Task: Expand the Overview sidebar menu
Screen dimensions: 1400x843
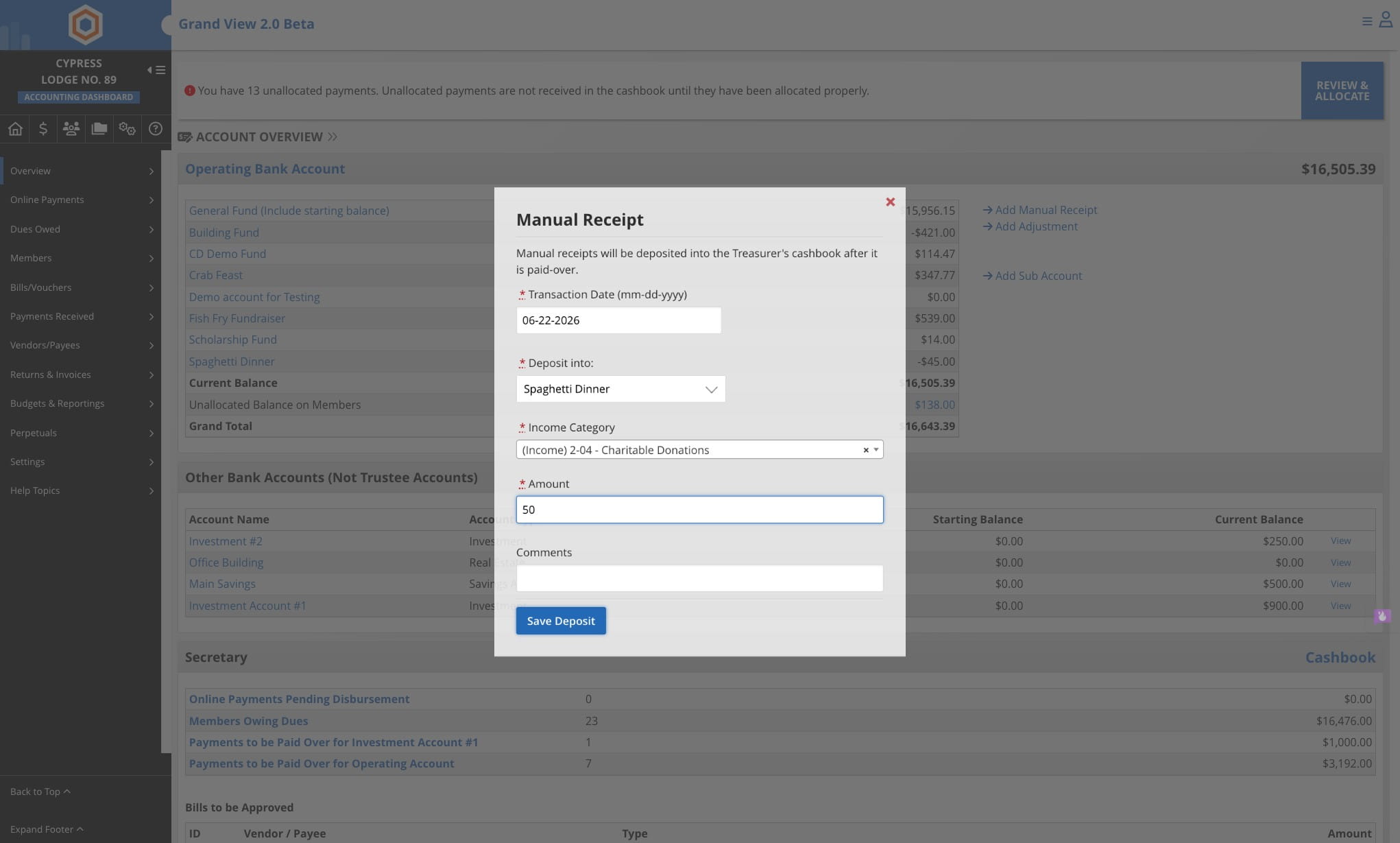Action: [80, 171]
